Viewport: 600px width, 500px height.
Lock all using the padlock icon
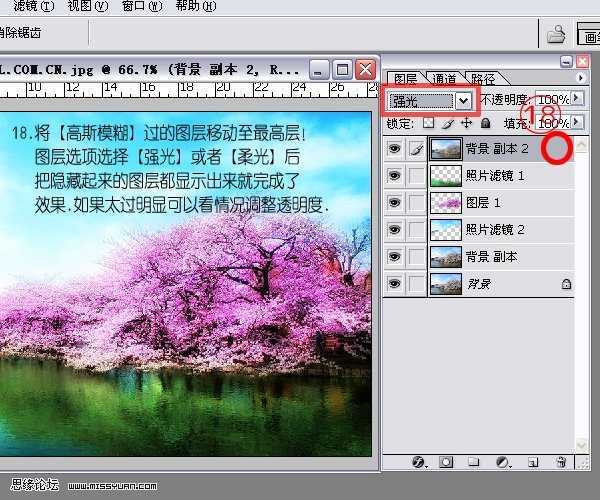[x=485, y=123]
